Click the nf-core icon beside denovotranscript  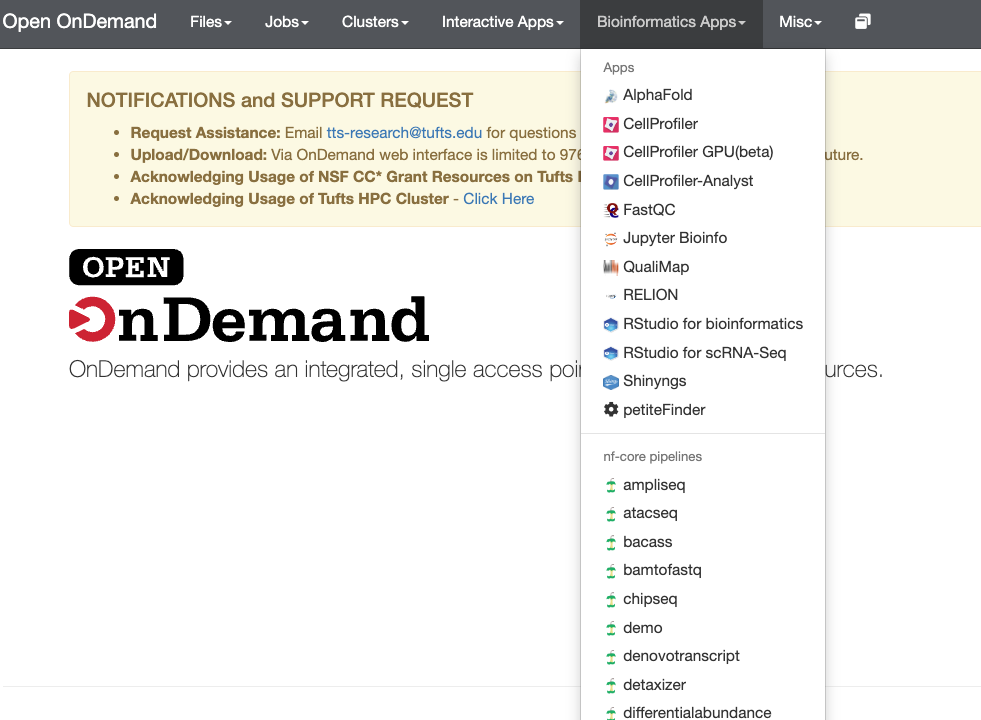point(611,657)
